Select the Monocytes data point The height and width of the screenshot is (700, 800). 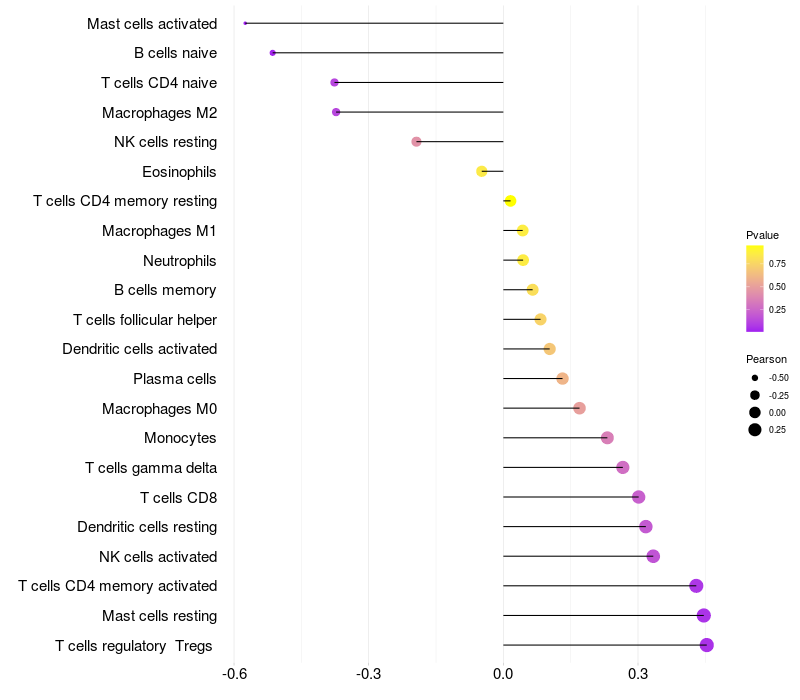coord(607,438)
